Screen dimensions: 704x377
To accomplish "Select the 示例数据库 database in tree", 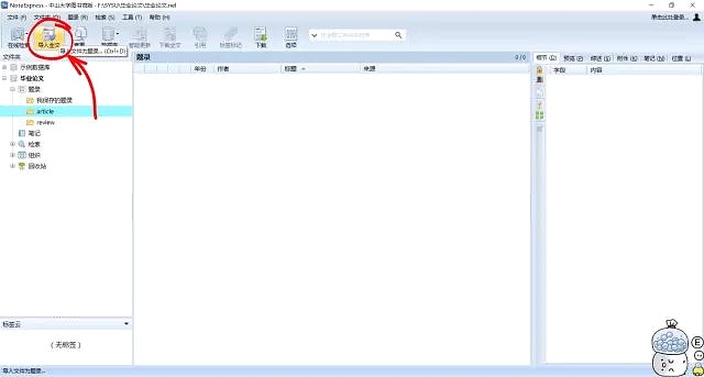I will click(x=35, y=67).
